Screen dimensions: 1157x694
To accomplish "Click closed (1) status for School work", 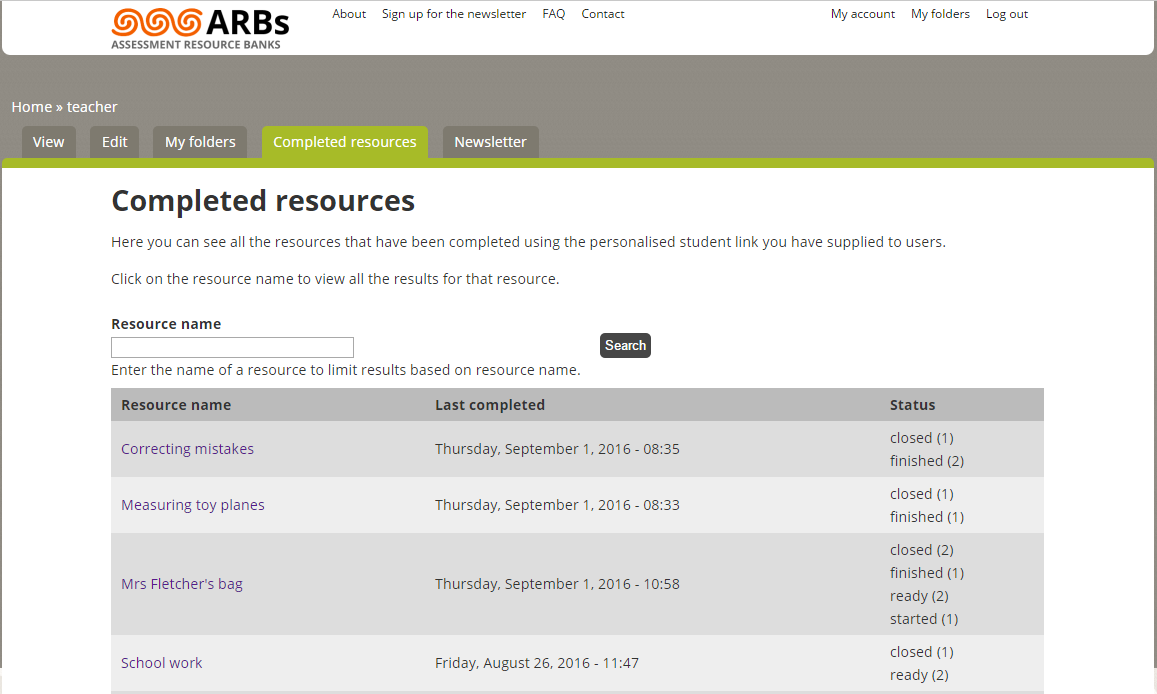I will [x=922, y=652].
